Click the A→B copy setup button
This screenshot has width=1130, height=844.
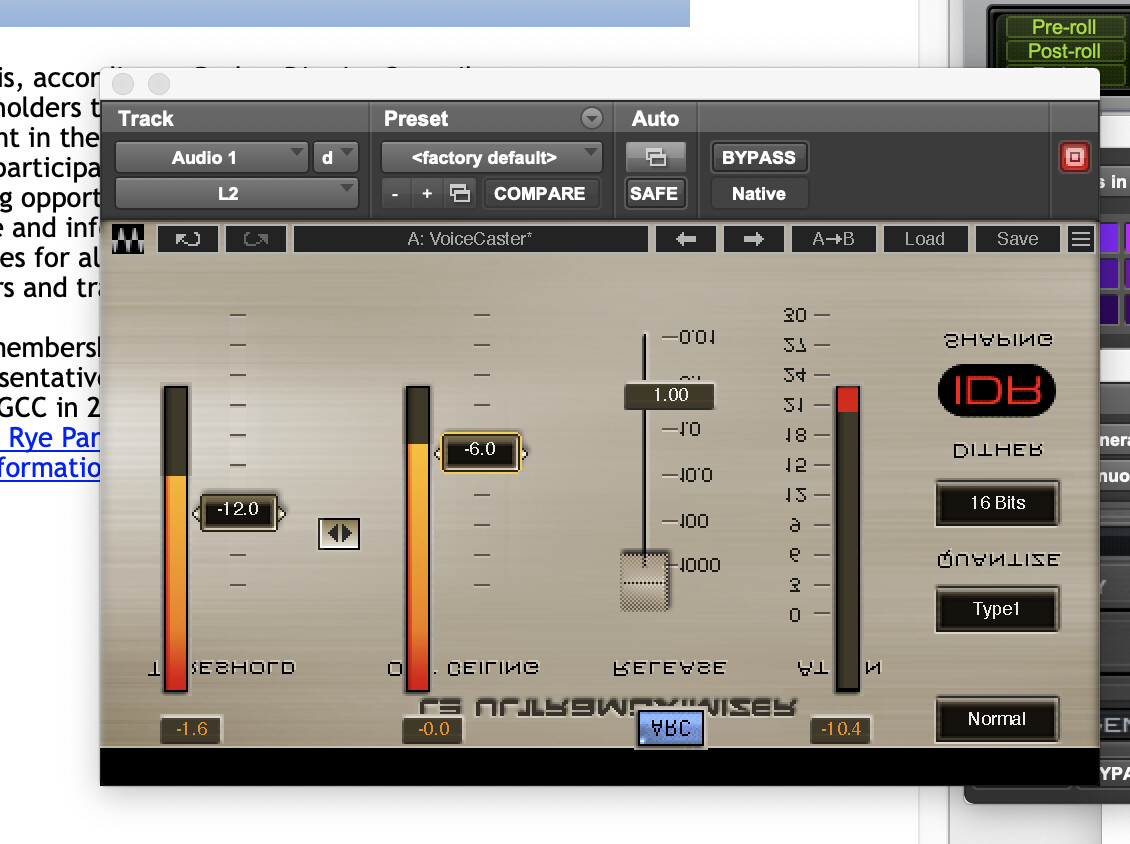click(833, 239)
